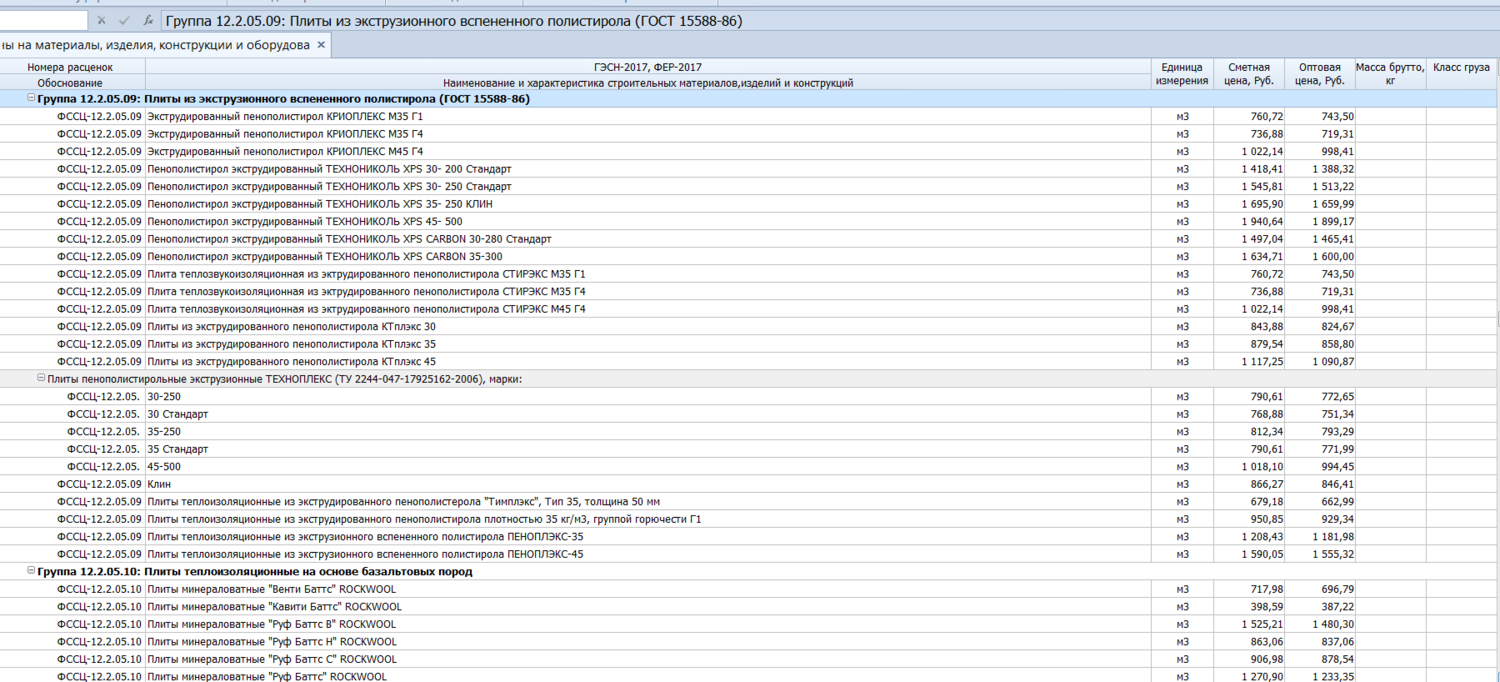Image resolution: width=1500 pixels, height=682 pixels.
Task: Select ТЕХНОНИКОЛЬ XPS 35- 250 КЛИН row
Action: click(320, 204)
